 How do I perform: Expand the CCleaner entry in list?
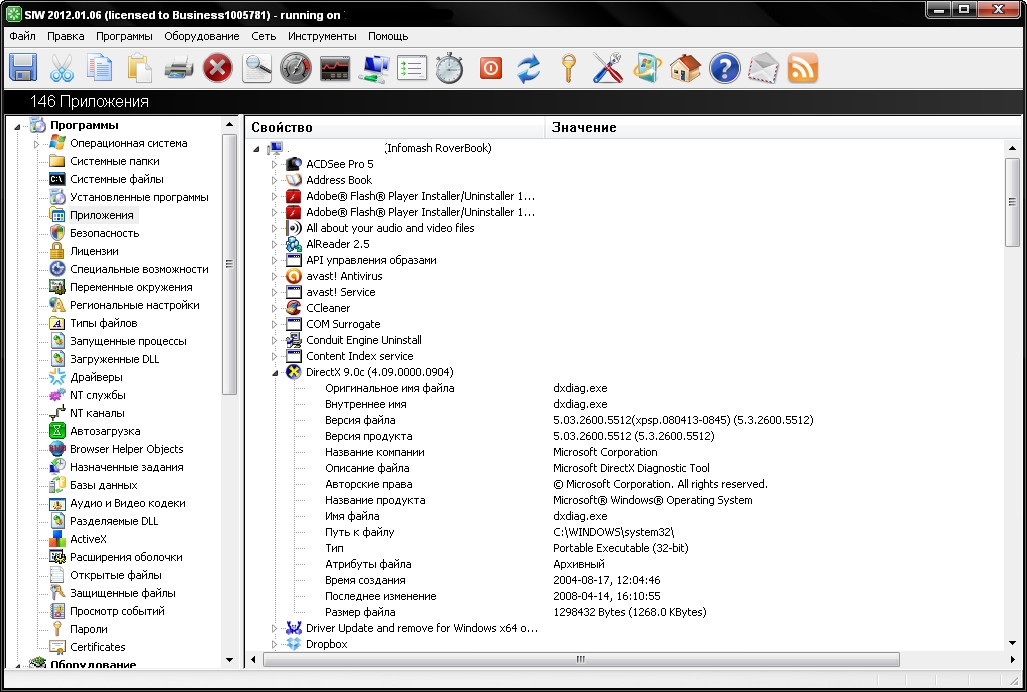[275, 308]
